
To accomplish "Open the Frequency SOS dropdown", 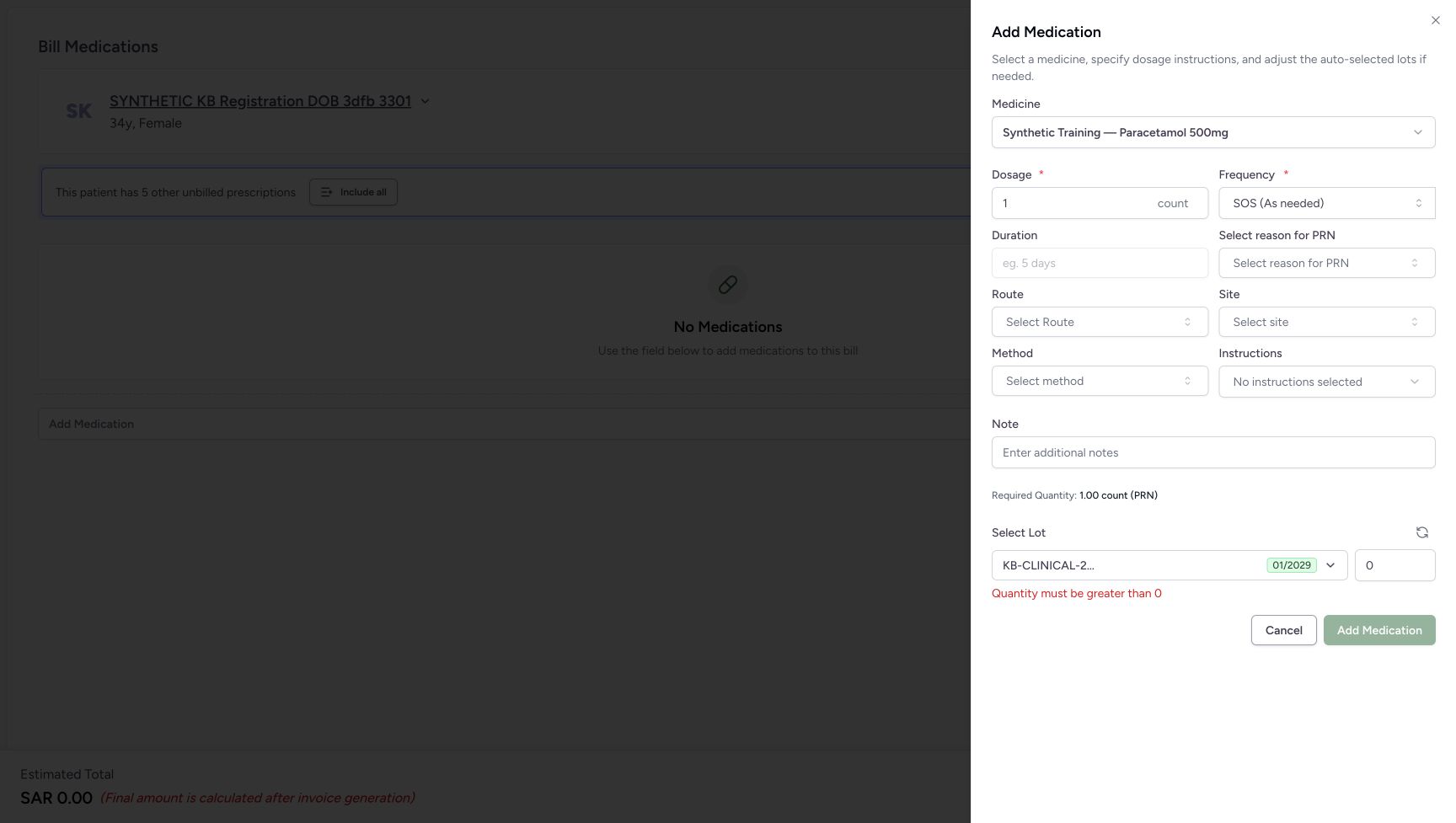I will 1327,203.
